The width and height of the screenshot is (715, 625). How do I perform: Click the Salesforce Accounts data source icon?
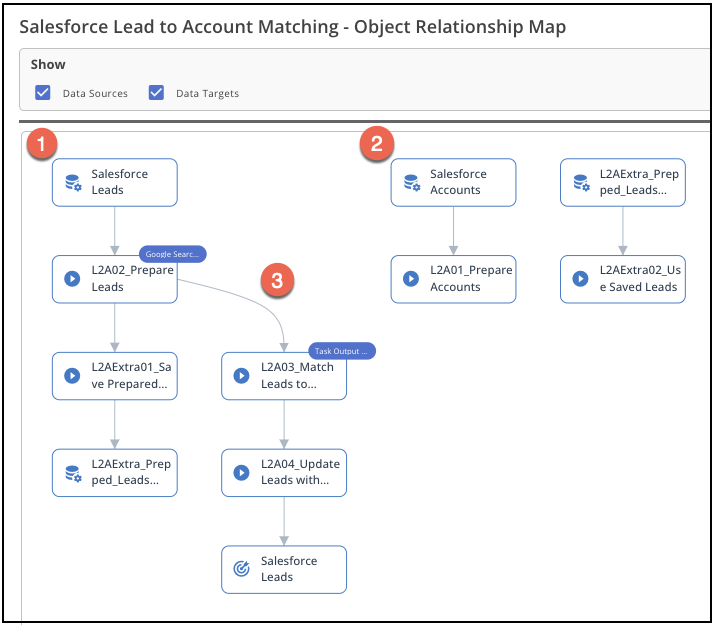tap(412, 182)
